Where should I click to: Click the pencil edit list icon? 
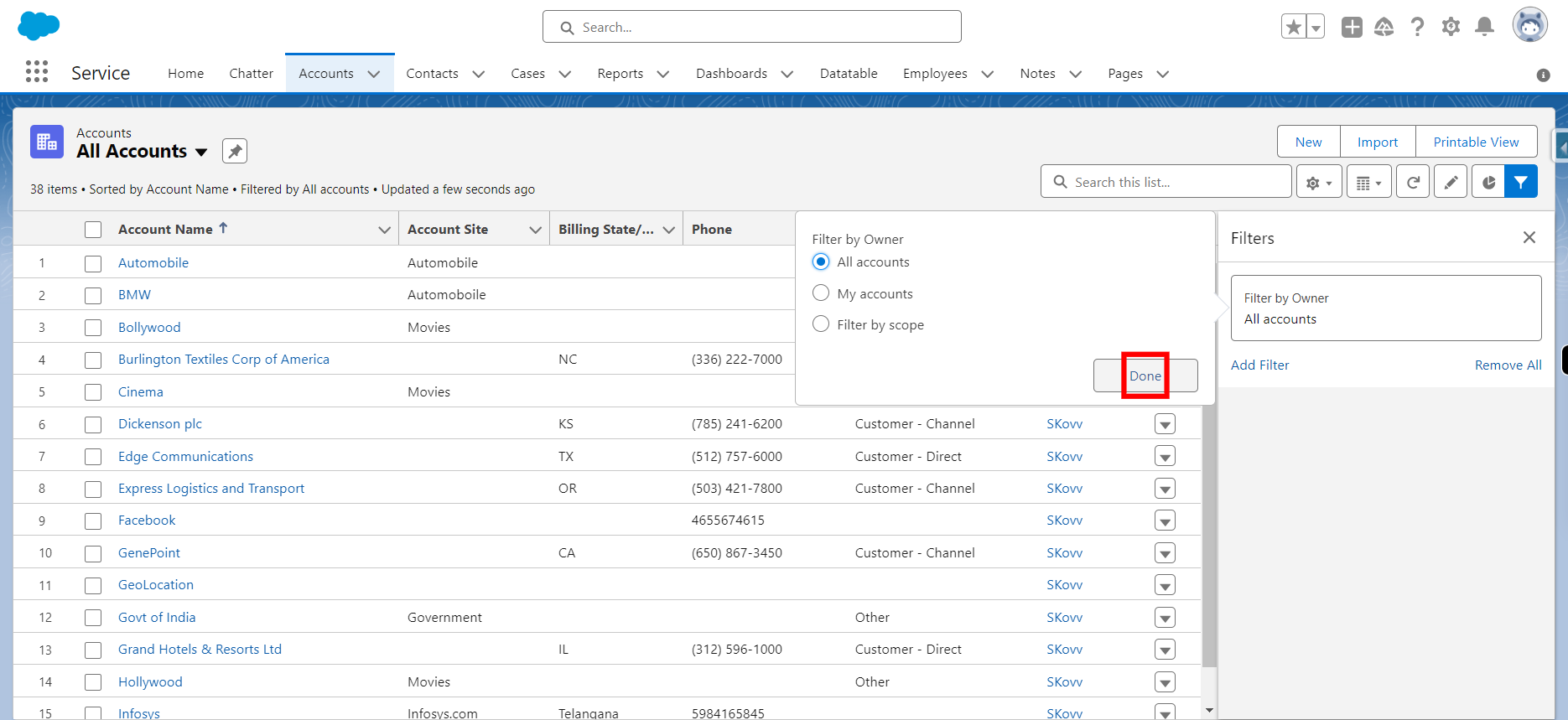(x=1451, y=182)
